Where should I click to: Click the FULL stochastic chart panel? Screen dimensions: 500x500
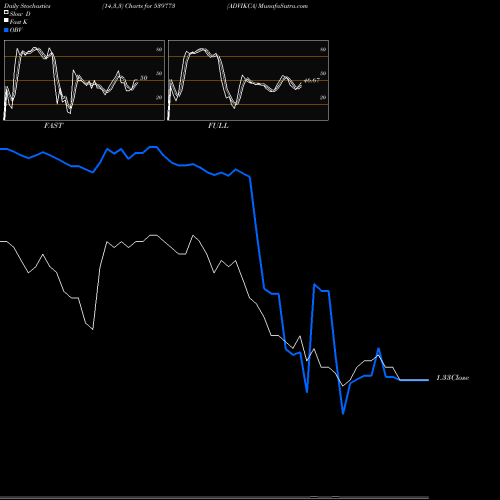coord(248,80)
